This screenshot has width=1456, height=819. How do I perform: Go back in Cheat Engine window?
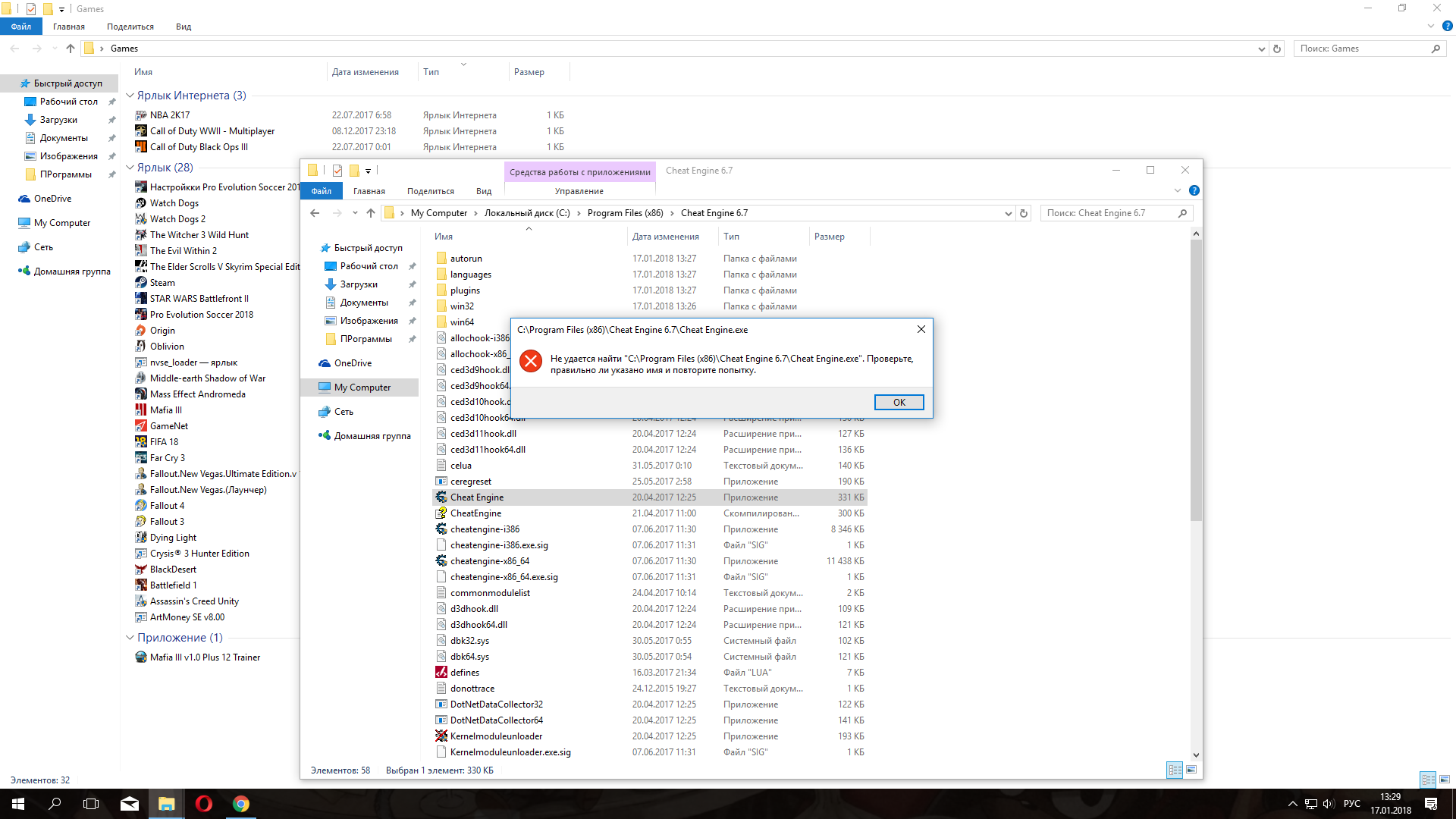pos(315,213)
